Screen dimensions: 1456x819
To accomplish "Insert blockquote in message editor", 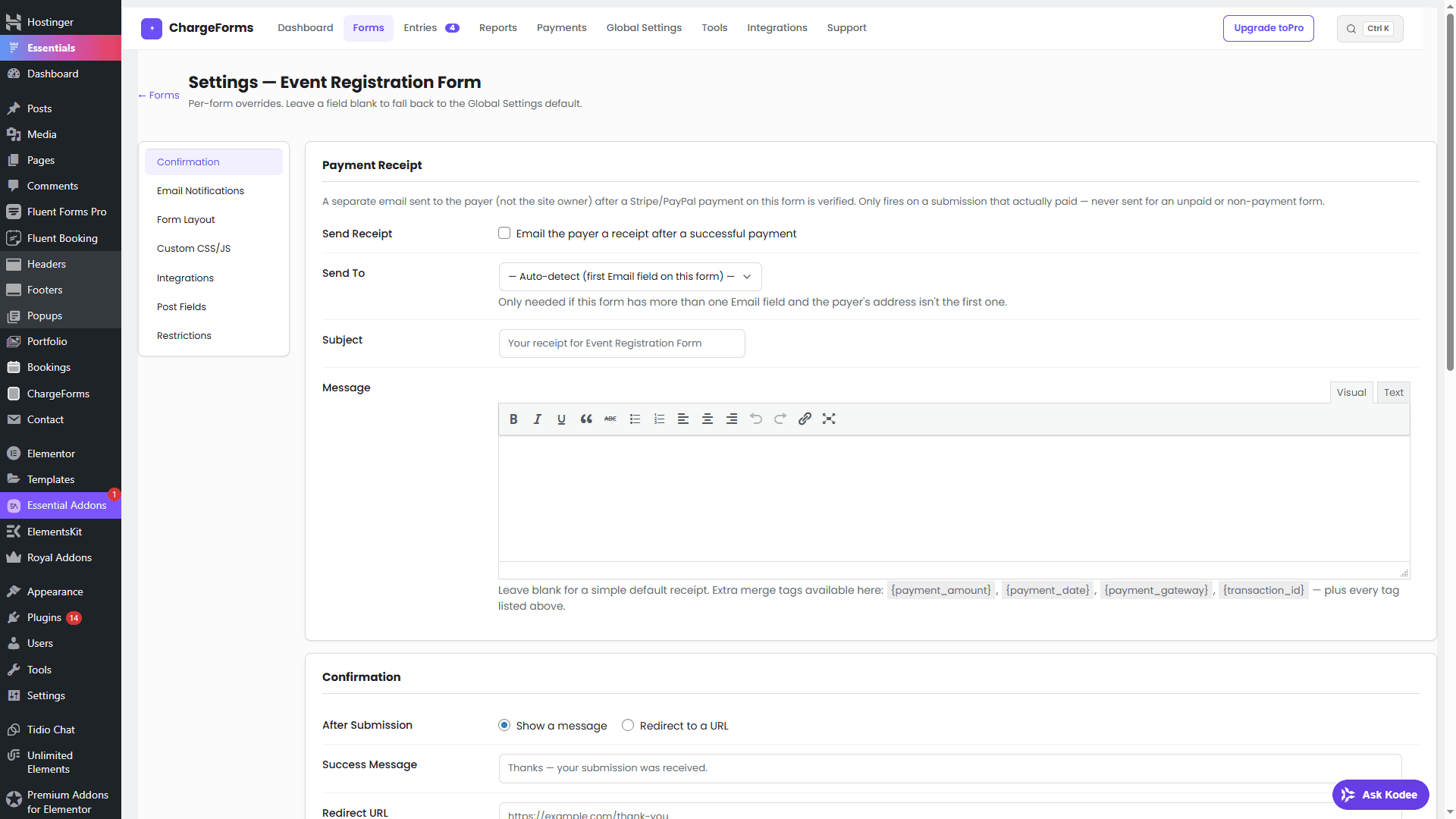I will 586,419.
